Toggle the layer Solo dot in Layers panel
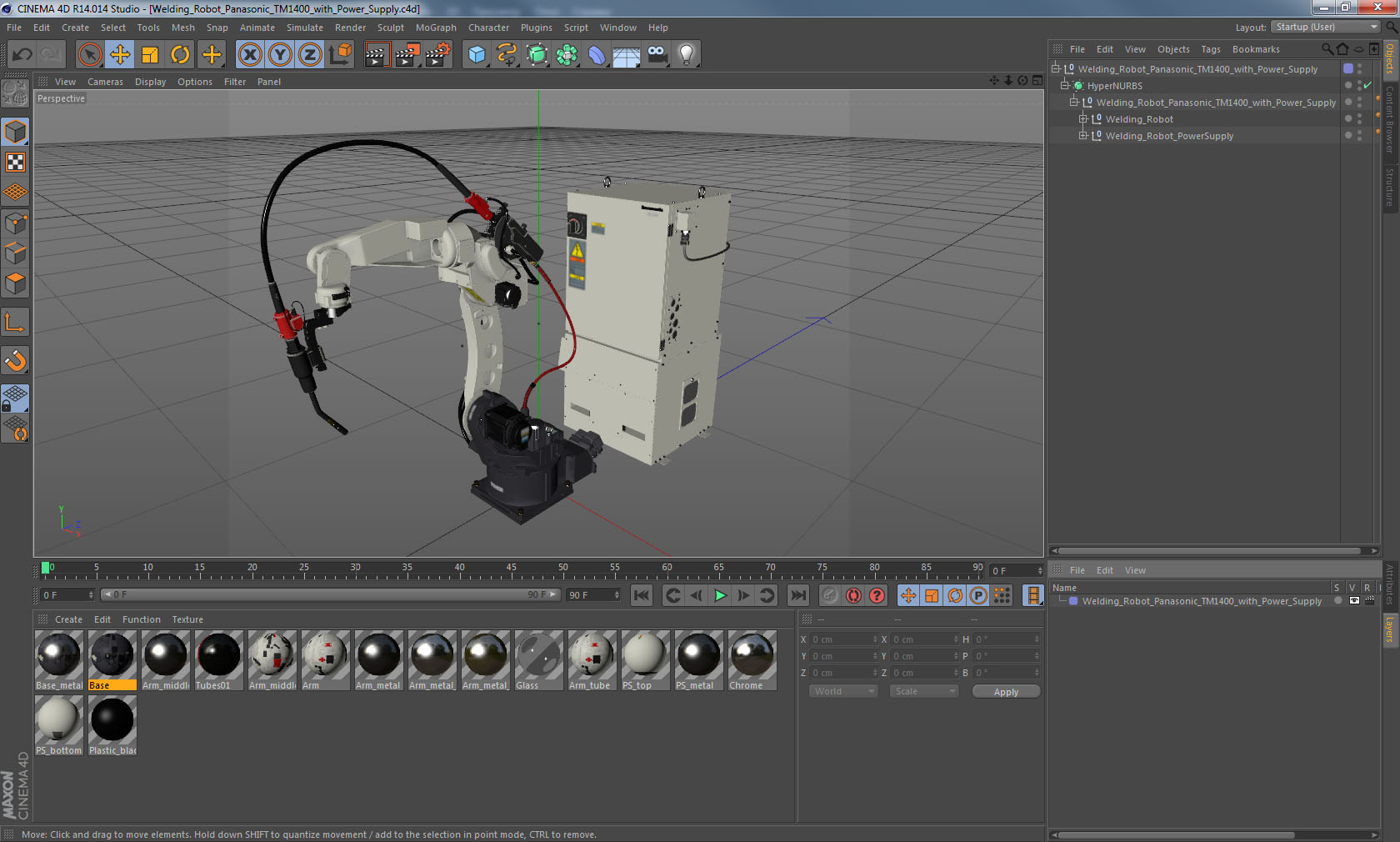 (x=1337, y=600)
